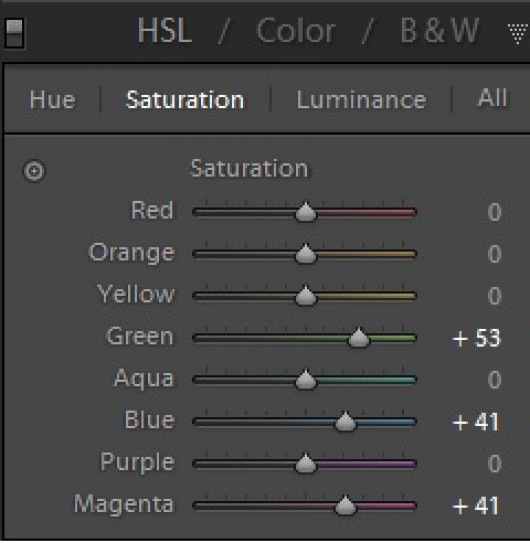Image resolution: width=530 pixels, height=543 pixels.
Task: Switch to the Hue tab
Action: [52, 100]
